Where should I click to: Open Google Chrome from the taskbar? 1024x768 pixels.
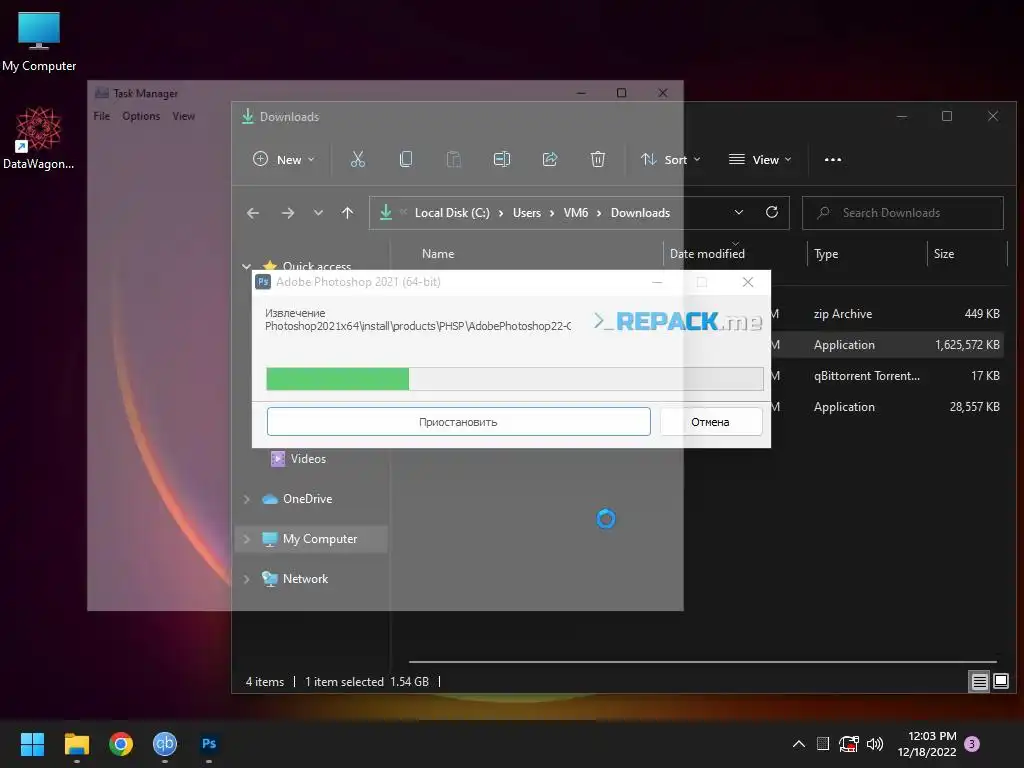click(x=121, y=744)
